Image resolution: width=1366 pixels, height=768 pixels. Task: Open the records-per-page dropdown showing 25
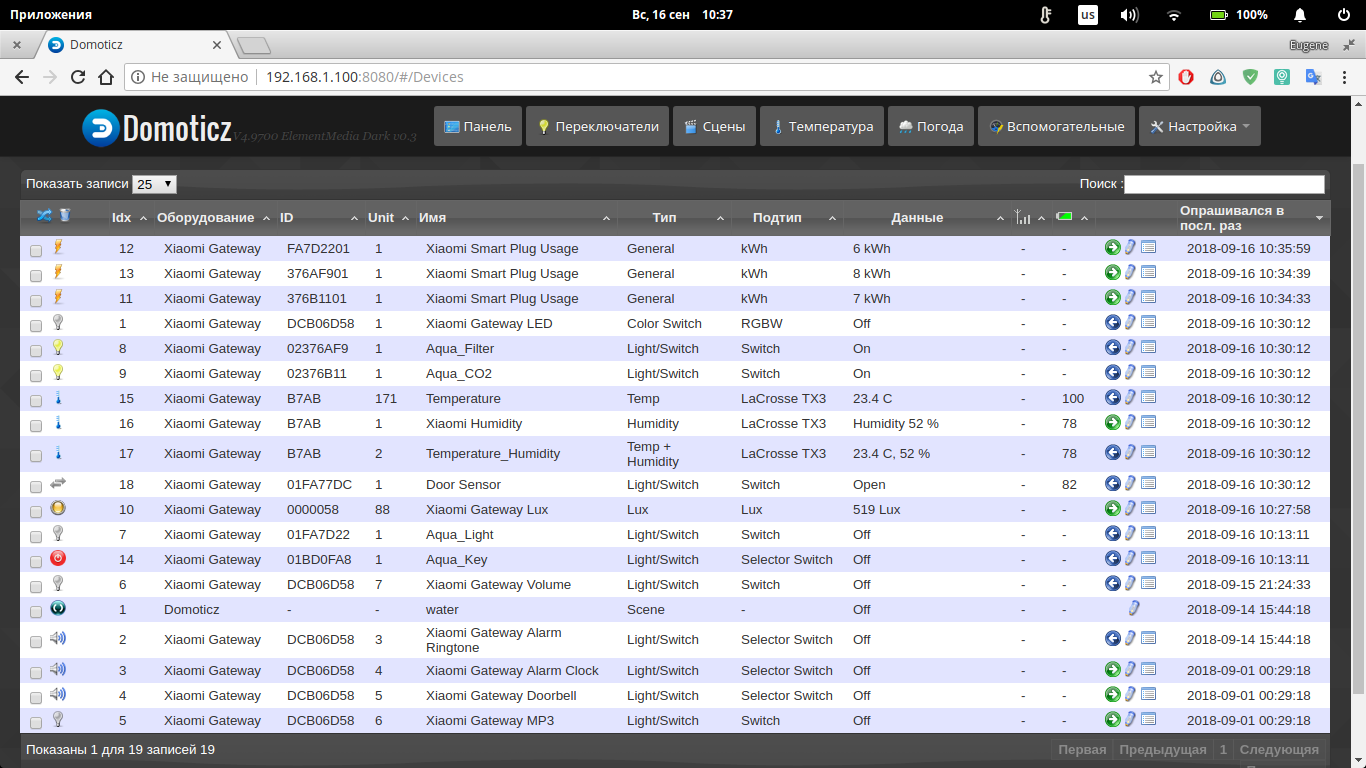pyautogui.click(x=154, y=184)
